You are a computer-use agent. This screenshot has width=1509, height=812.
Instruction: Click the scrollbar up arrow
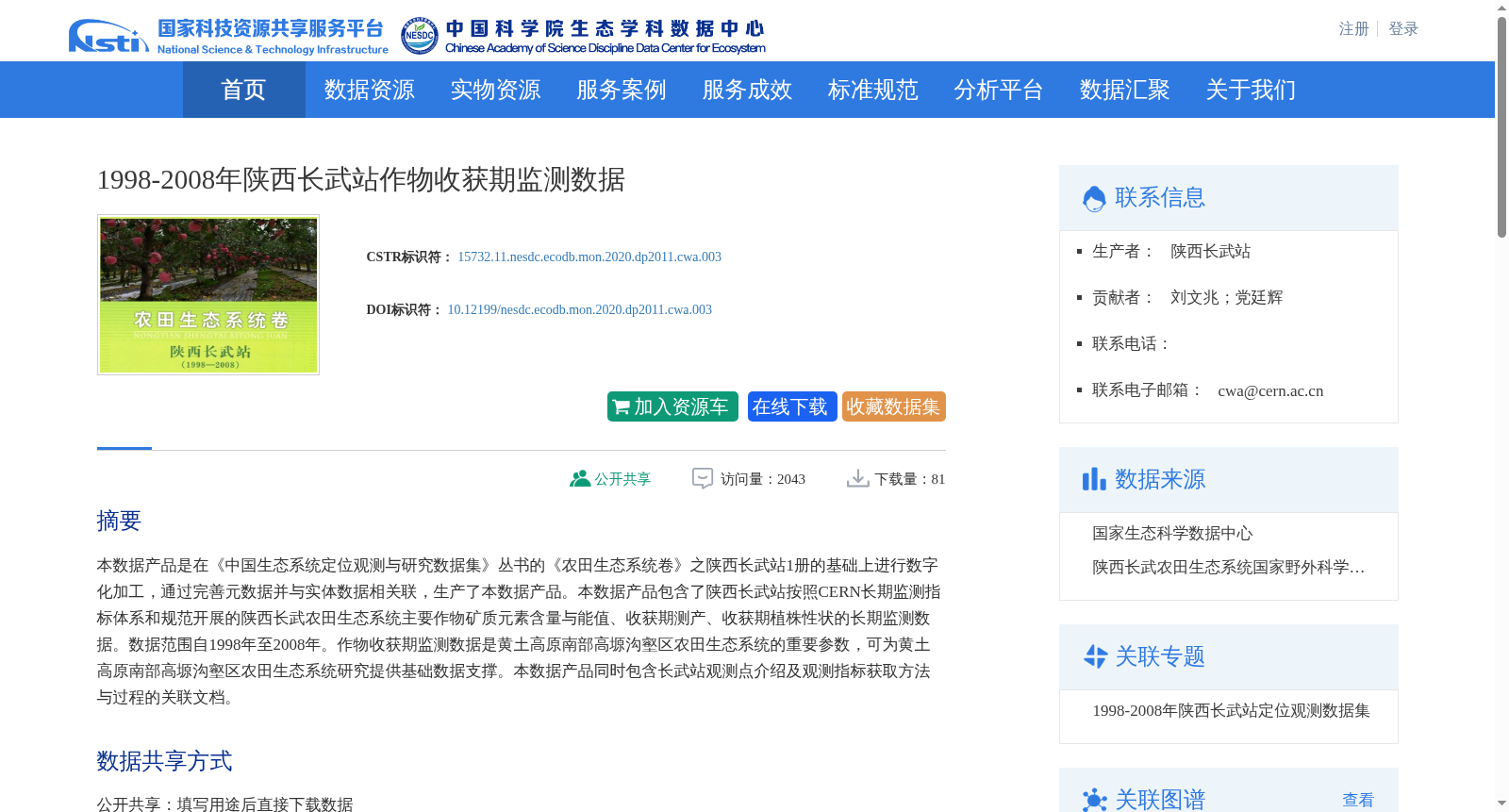click(x=1501, y=8)
